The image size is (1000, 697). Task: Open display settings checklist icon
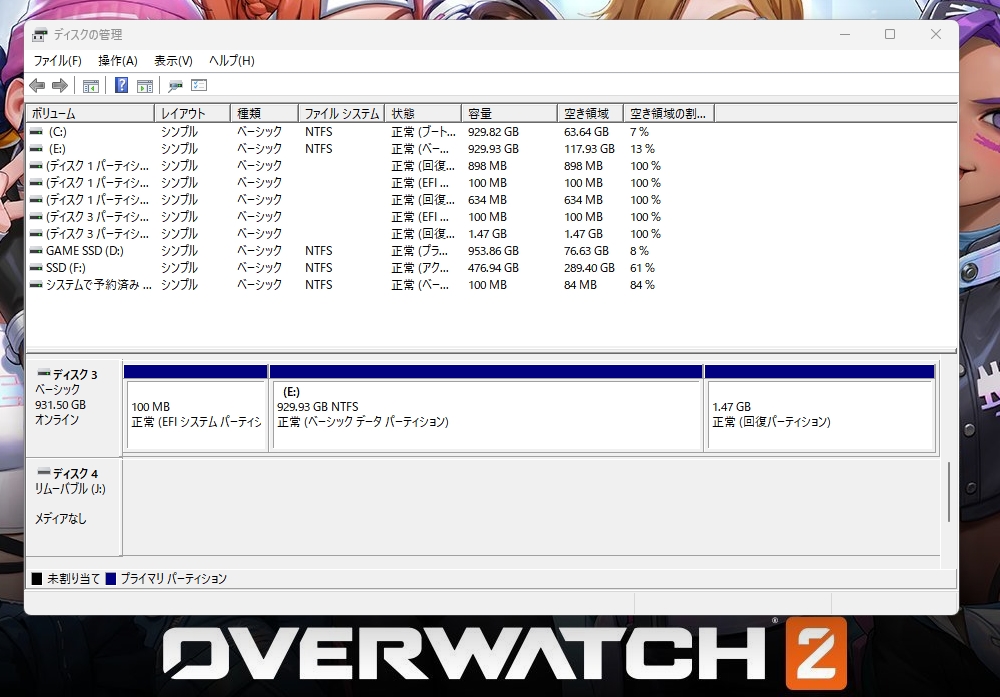click(x=199, y=85)
